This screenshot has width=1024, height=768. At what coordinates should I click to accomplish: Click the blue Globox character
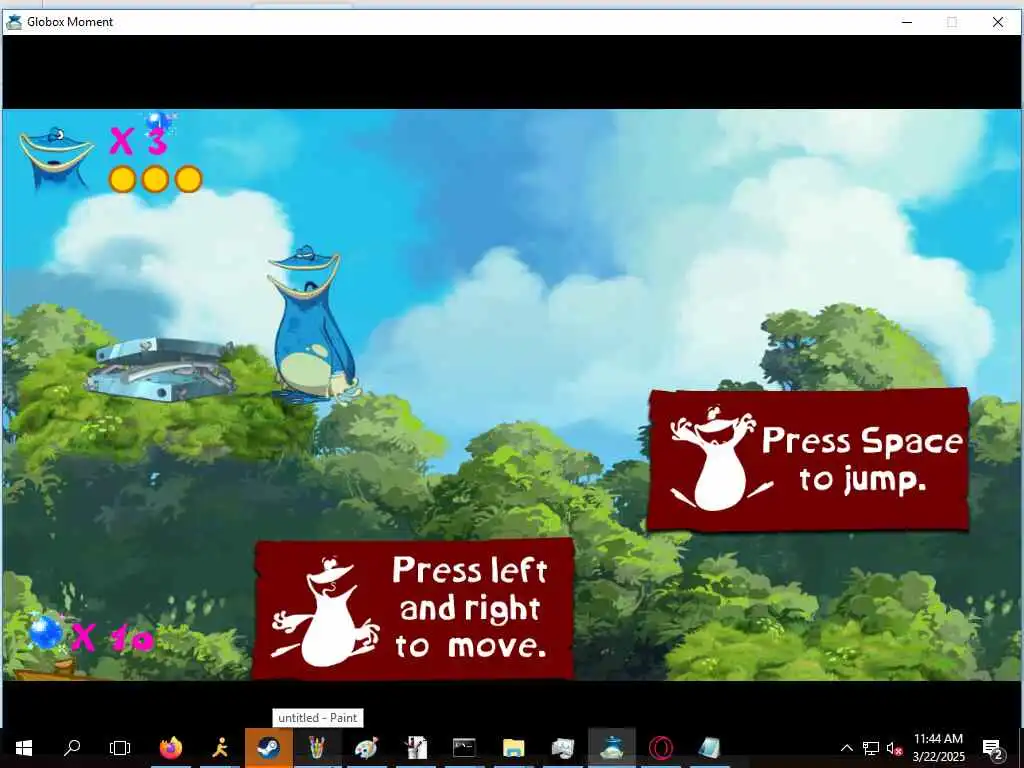312,325
